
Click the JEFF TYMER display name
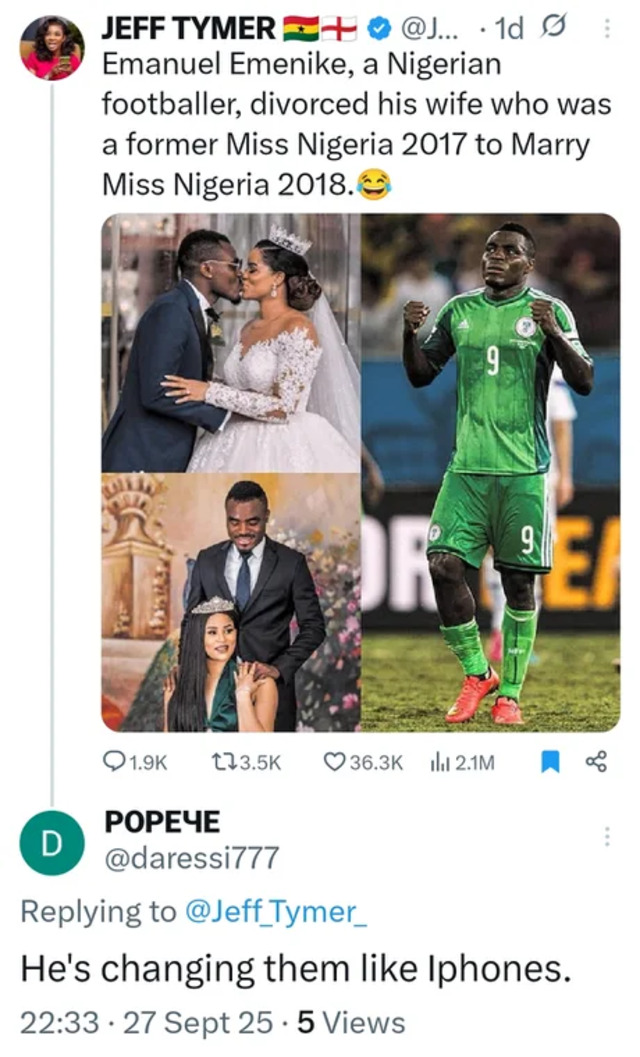(x=188, y=29)
